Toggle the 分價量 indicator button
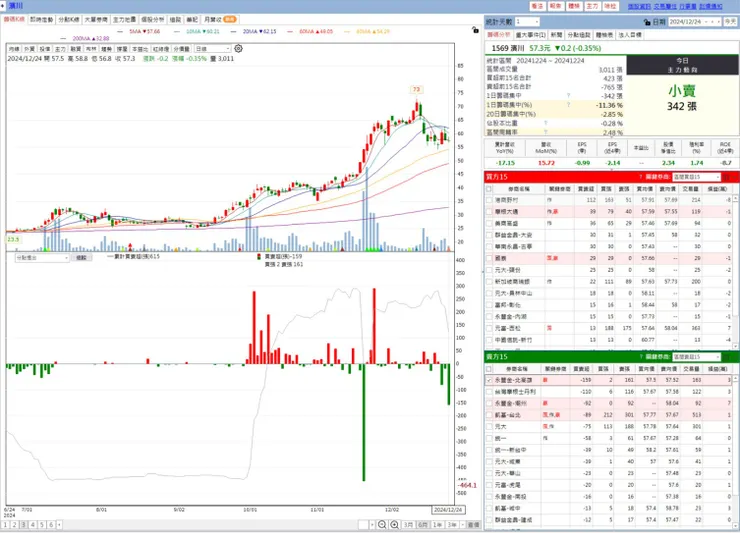Image resolution: width=740 pixels, height=533 pixels. (x=181, y=49)
